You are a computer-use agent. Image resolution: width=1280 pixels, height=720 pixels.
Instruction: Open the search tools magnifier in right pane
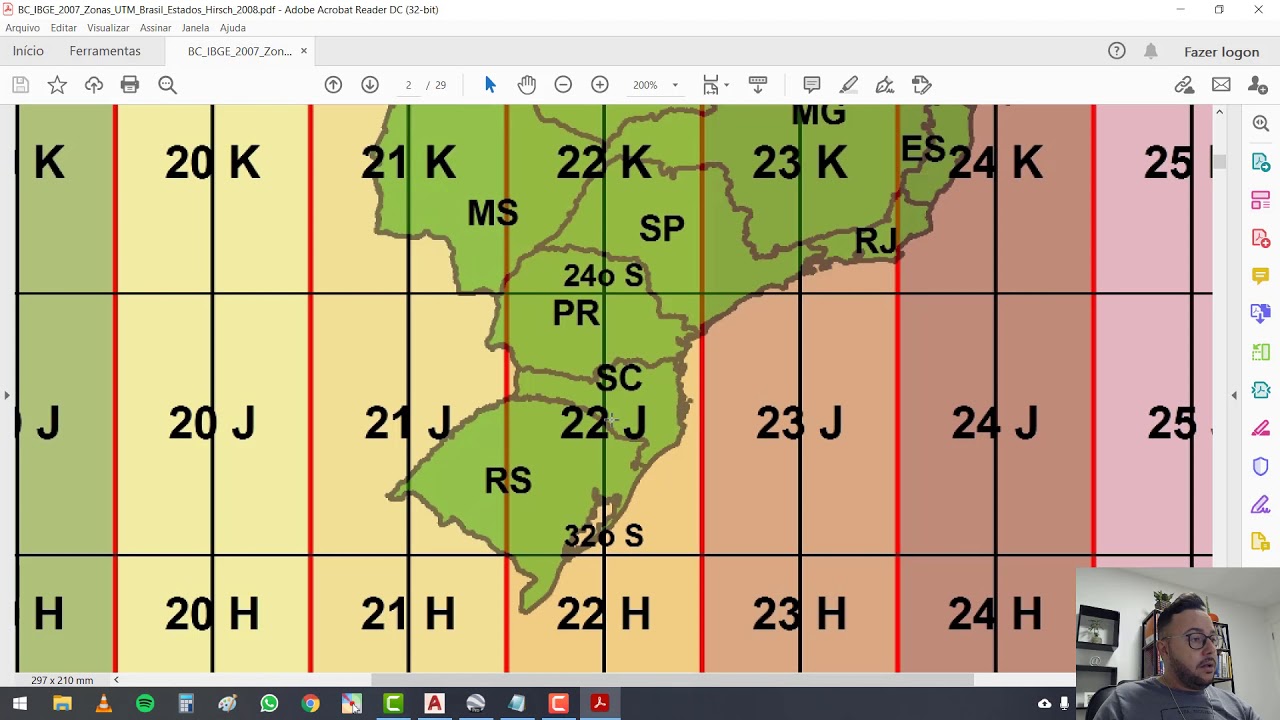pyautogui.click(x=1260, y=123)
